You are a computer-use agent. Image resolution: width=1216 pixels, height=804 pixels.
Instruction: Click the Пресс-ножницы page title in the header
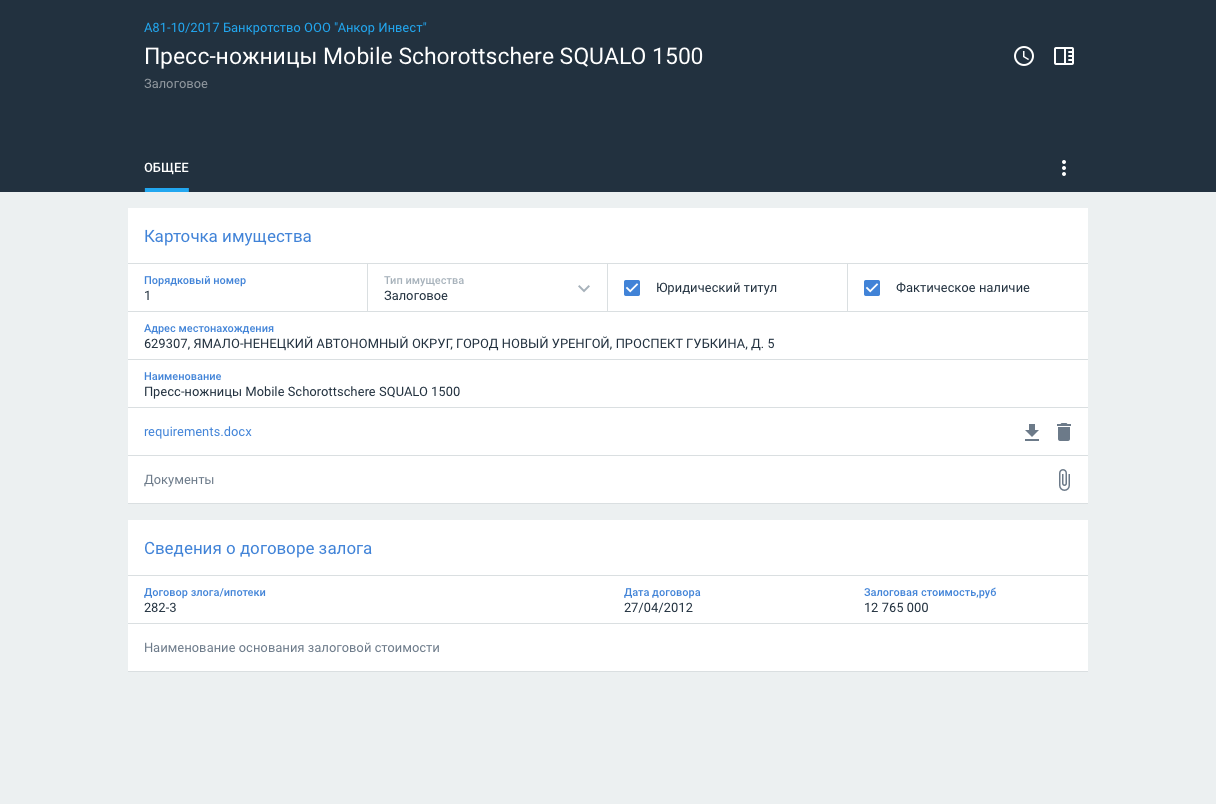coord(423,56)
